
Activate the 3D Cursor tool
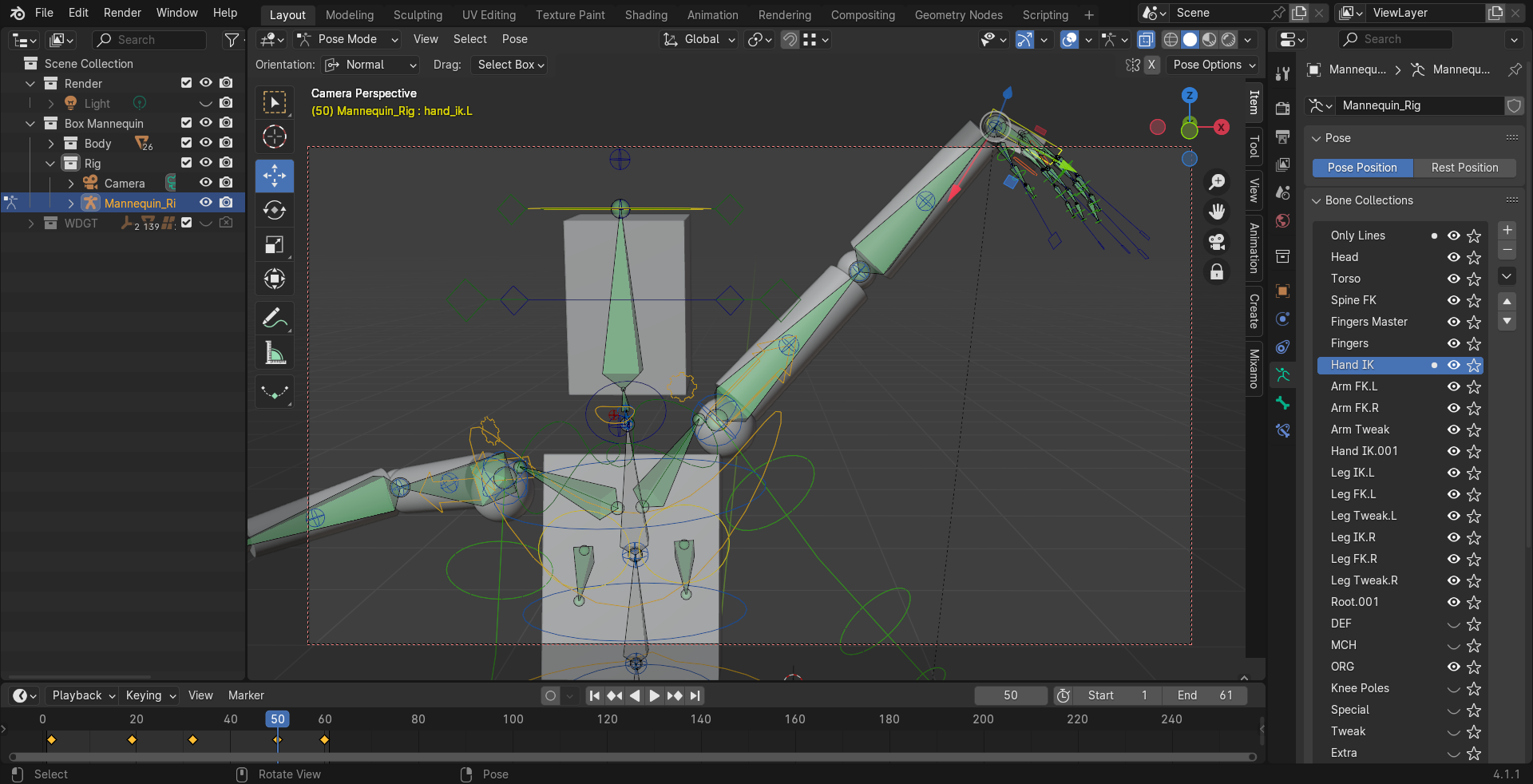[275, 137]
